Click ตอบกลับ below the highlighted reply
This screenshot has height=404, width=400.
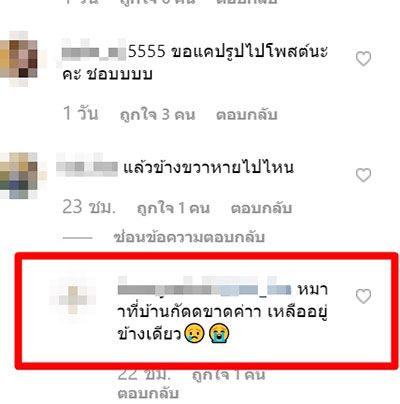(148, 393)
